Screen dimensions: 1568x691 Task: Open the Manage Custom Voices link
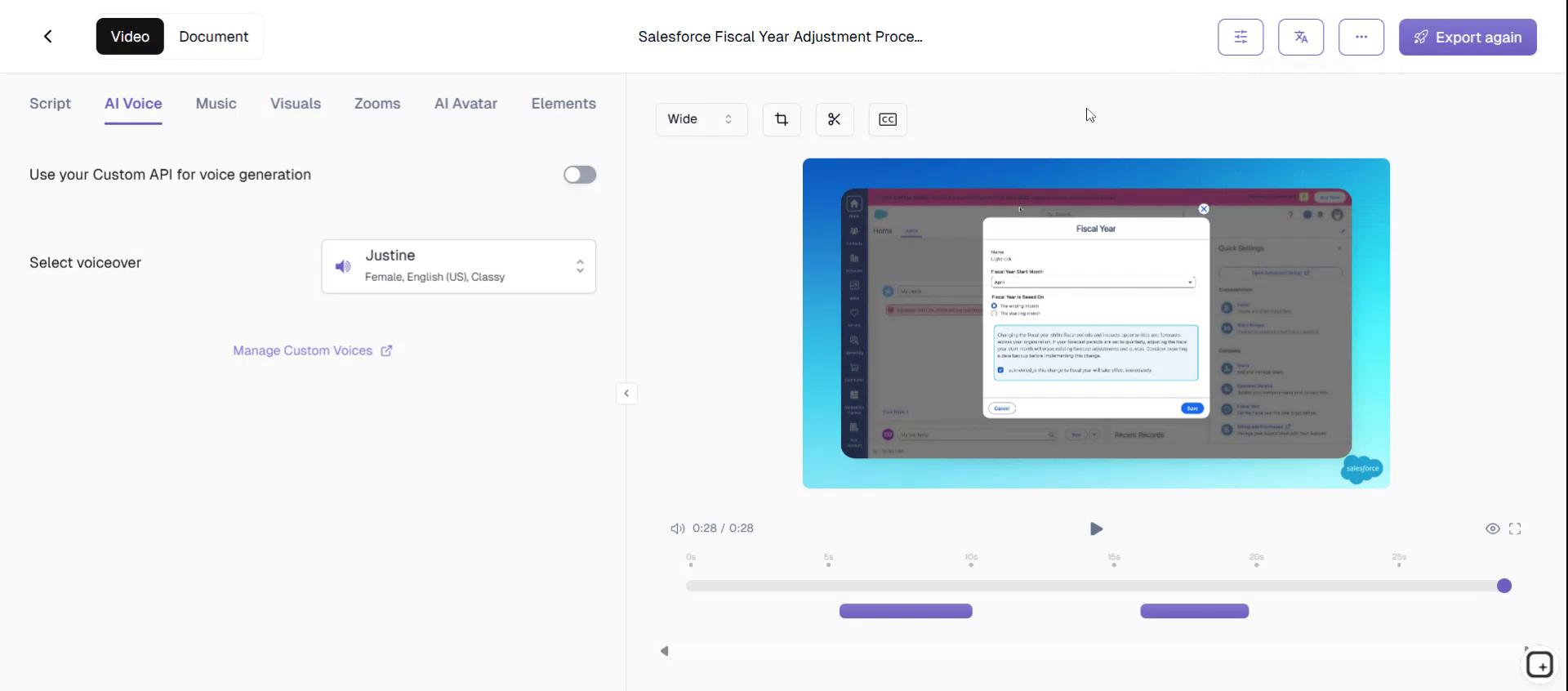click(x=313, y=350)
